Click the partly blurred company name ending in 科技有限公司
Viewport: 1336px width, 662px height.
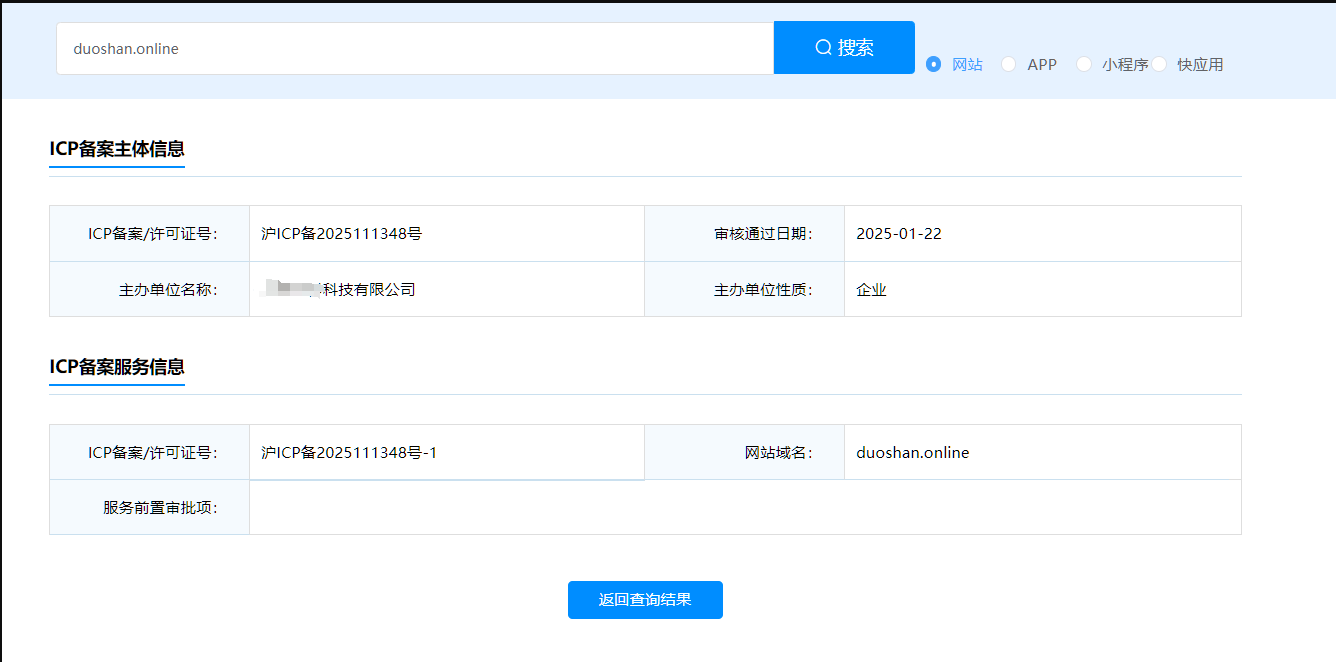pos(338,290)
